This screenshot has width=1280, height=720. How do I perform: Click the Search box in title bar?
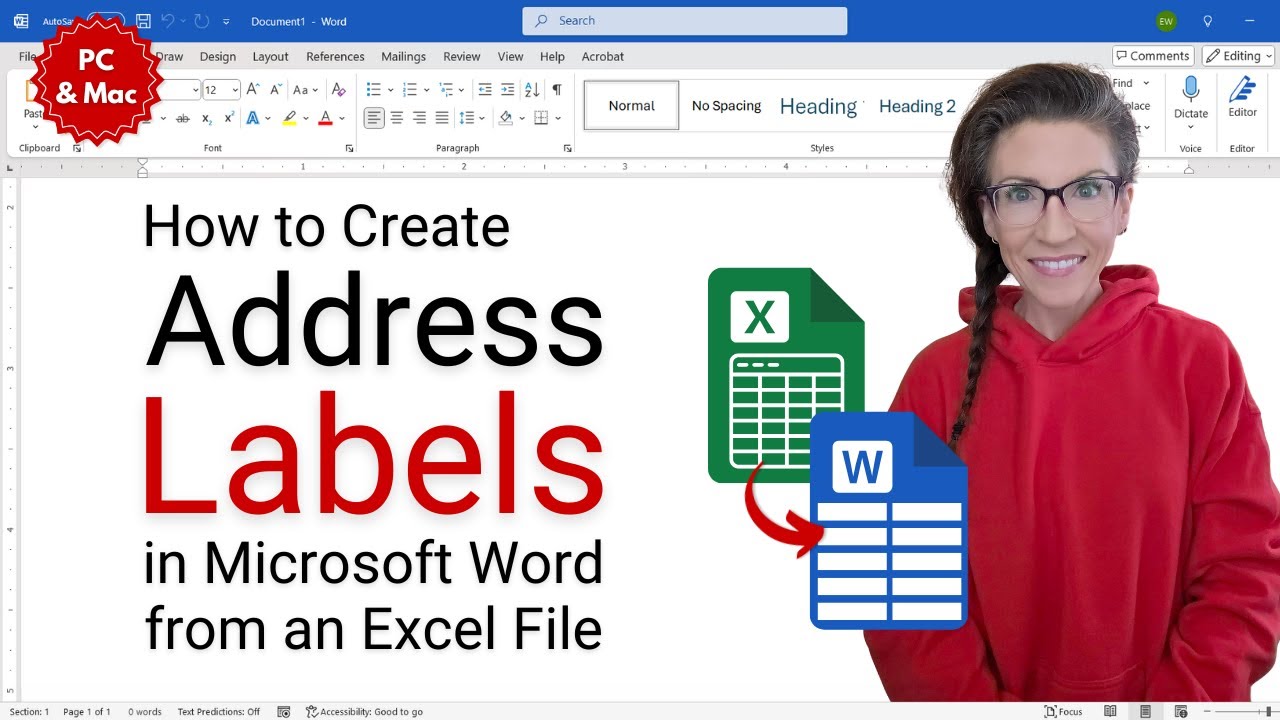coord(684,20)
